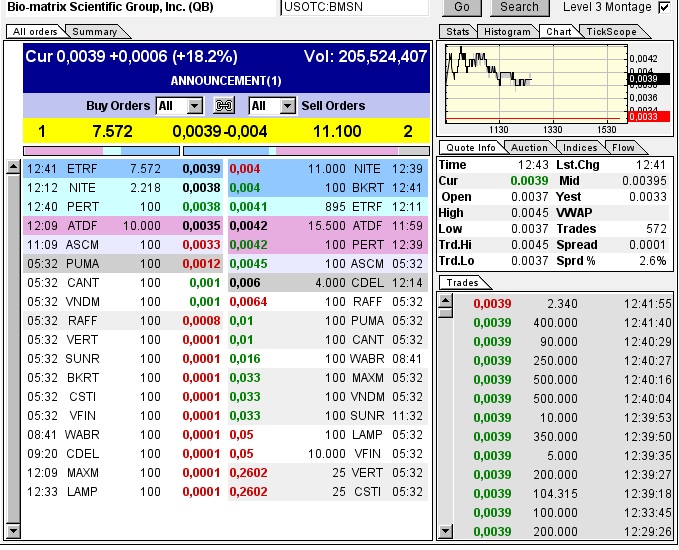This screenshot has width=679, height=550.
Task: Click the intraday price chart
Action: pos(536,84)
